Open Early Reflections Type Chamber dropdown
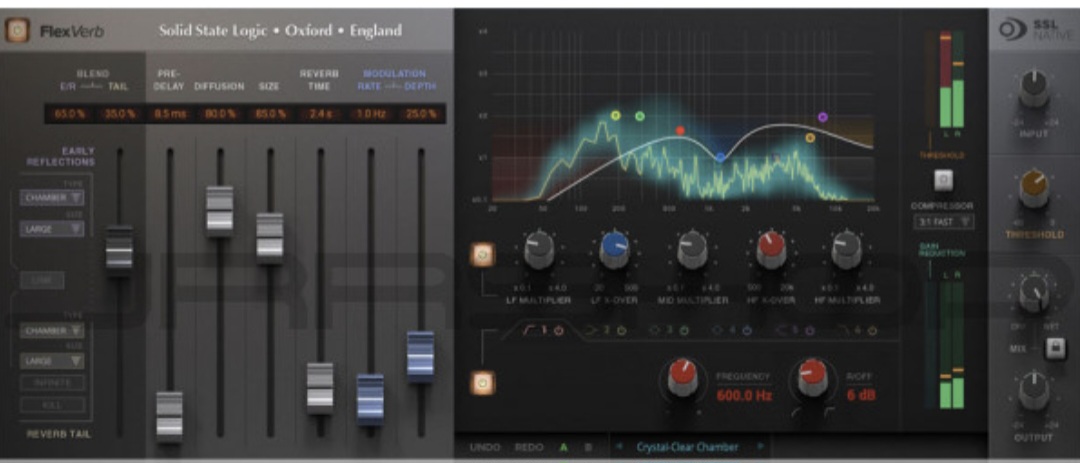The image size is (1080, 463). click(52, 198)
